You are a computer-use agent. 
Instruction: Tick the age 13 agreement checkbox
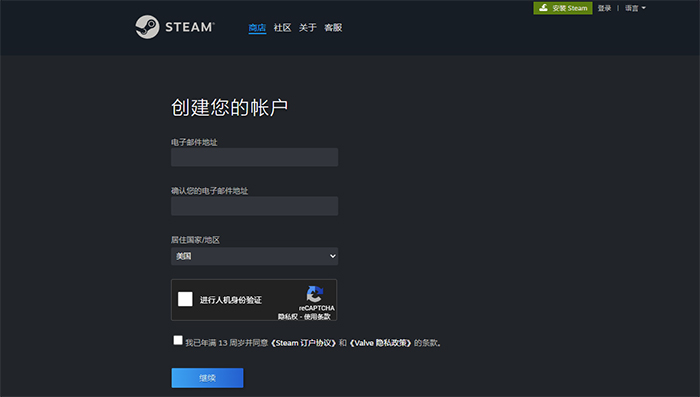pos(178,340)
